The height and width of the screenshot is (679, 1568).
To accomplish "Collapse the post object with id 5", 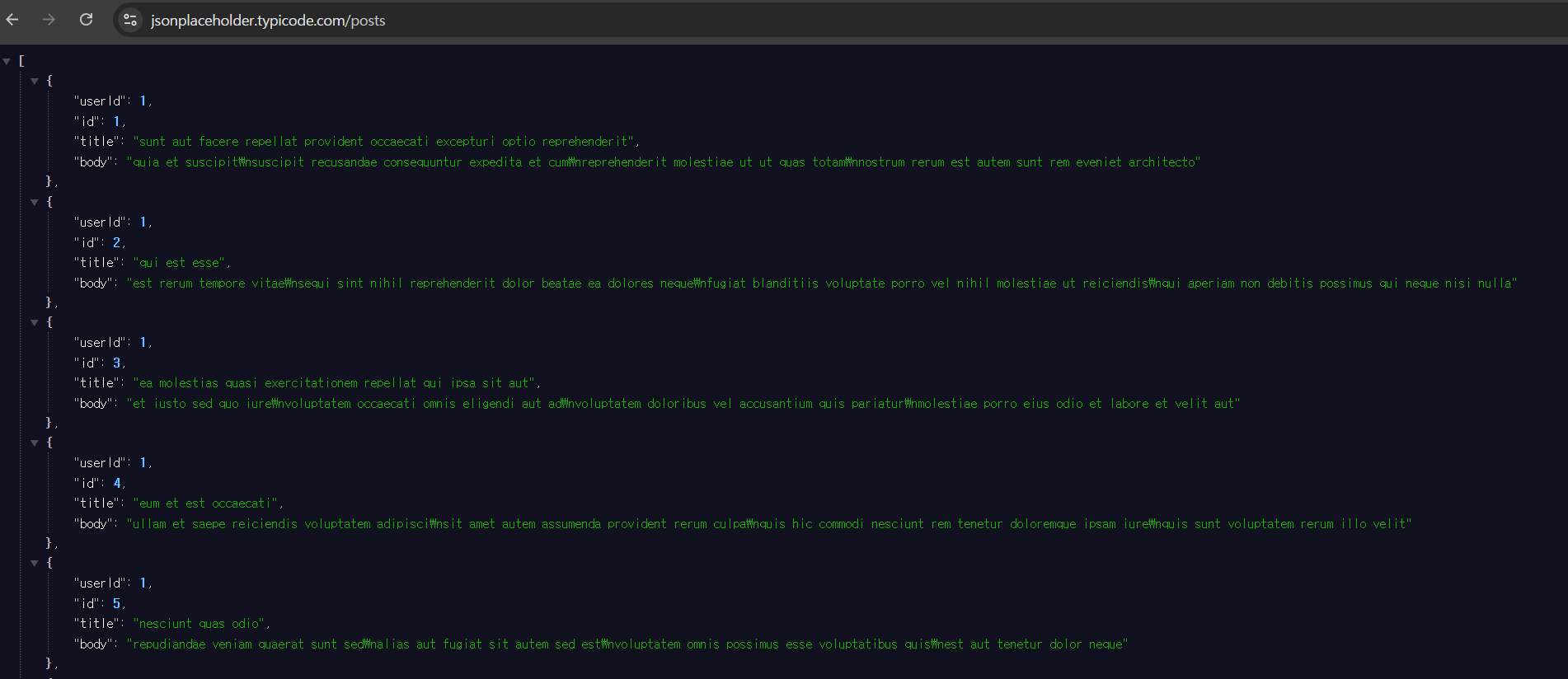I will (35, 563).
